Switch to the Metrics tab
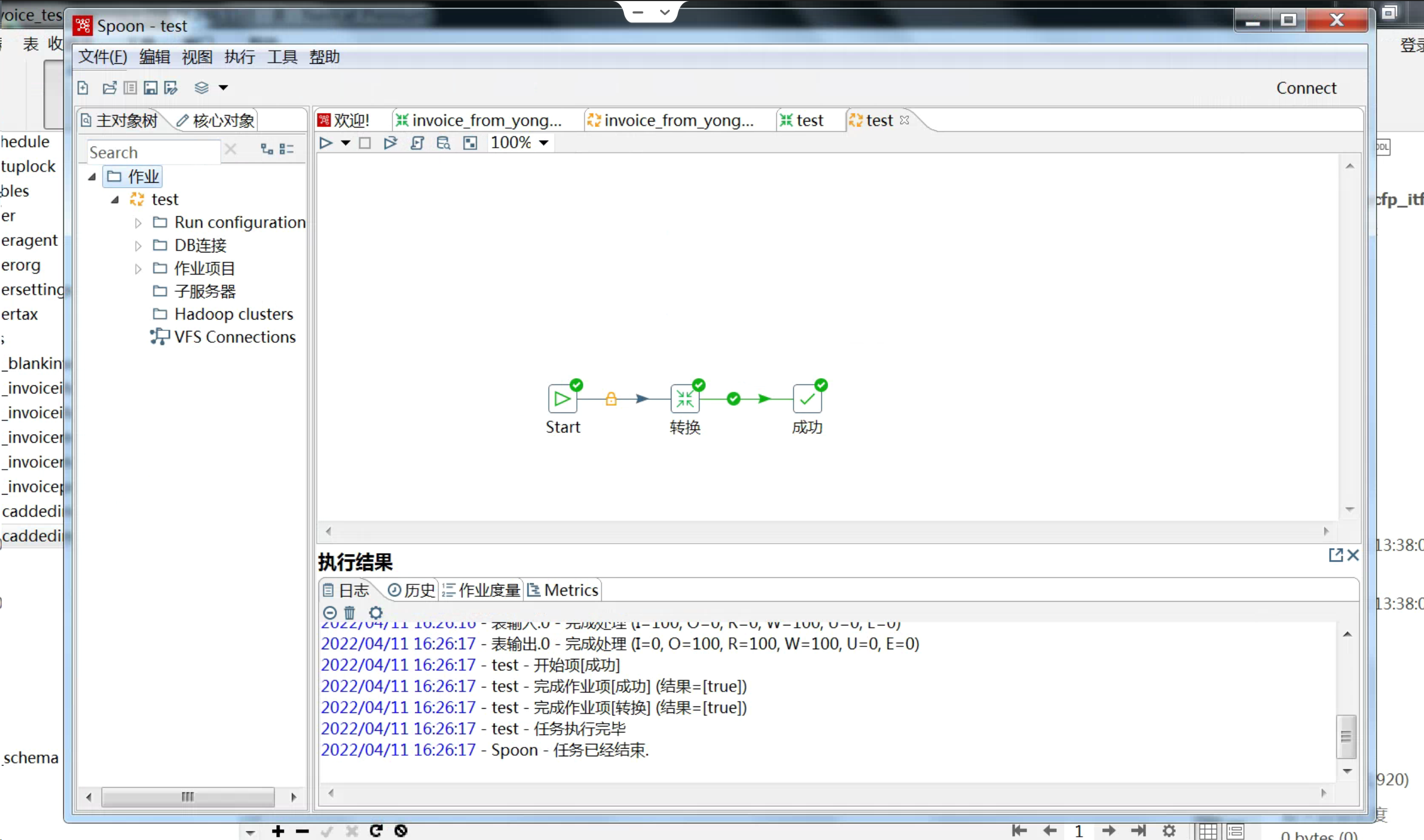Screen dimensions: 1424x840 (x=563, y=590)
